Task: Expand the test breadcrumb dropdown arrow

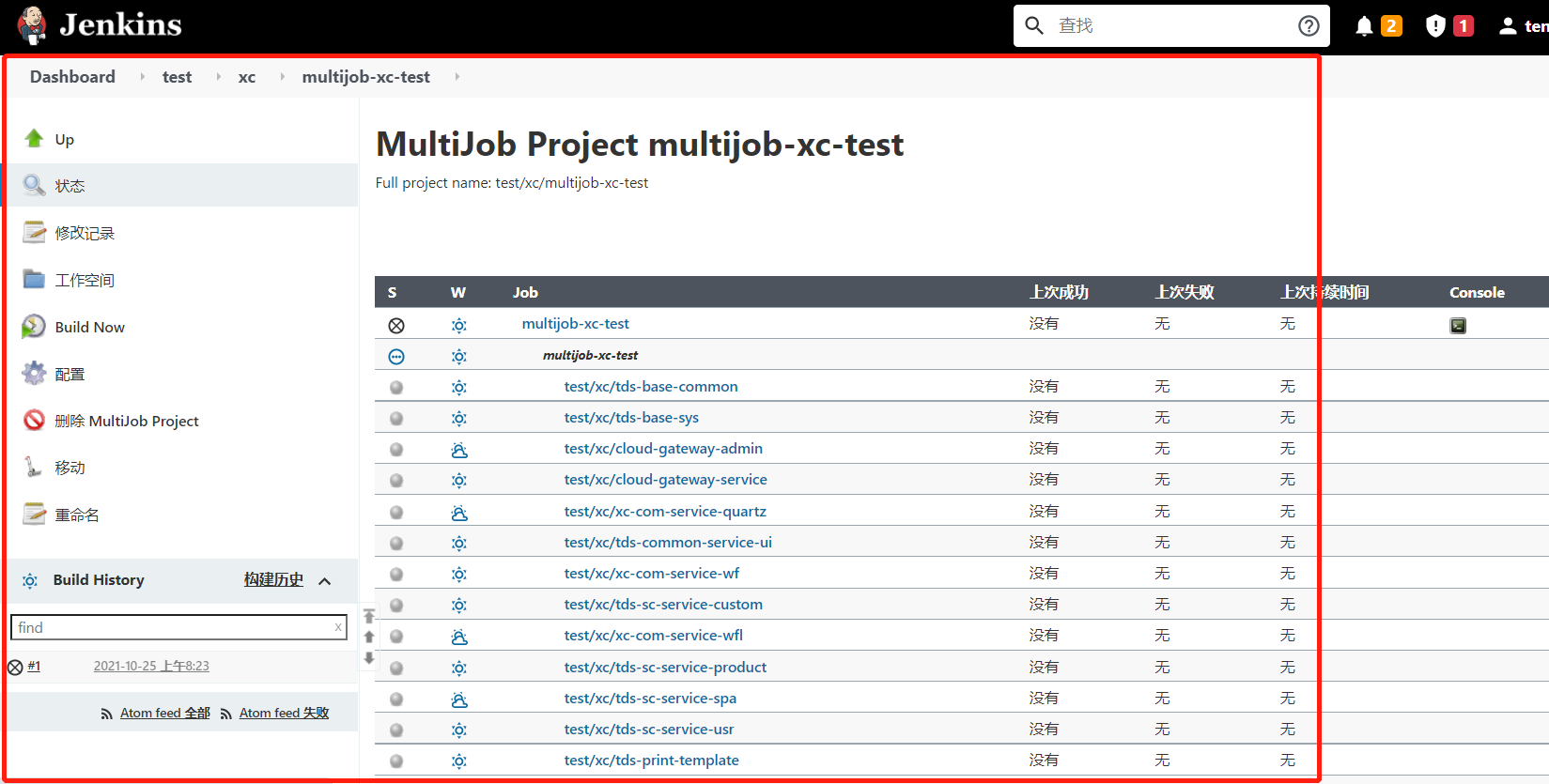Action: pos(218,77)
